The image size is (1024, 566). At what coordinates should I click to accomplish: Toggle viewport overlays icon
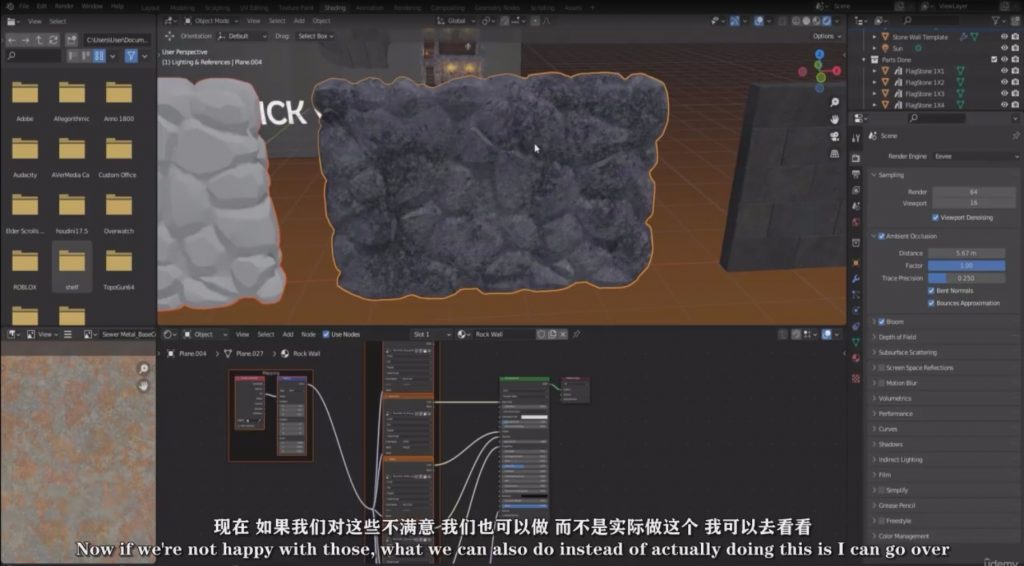pos(758,21)
